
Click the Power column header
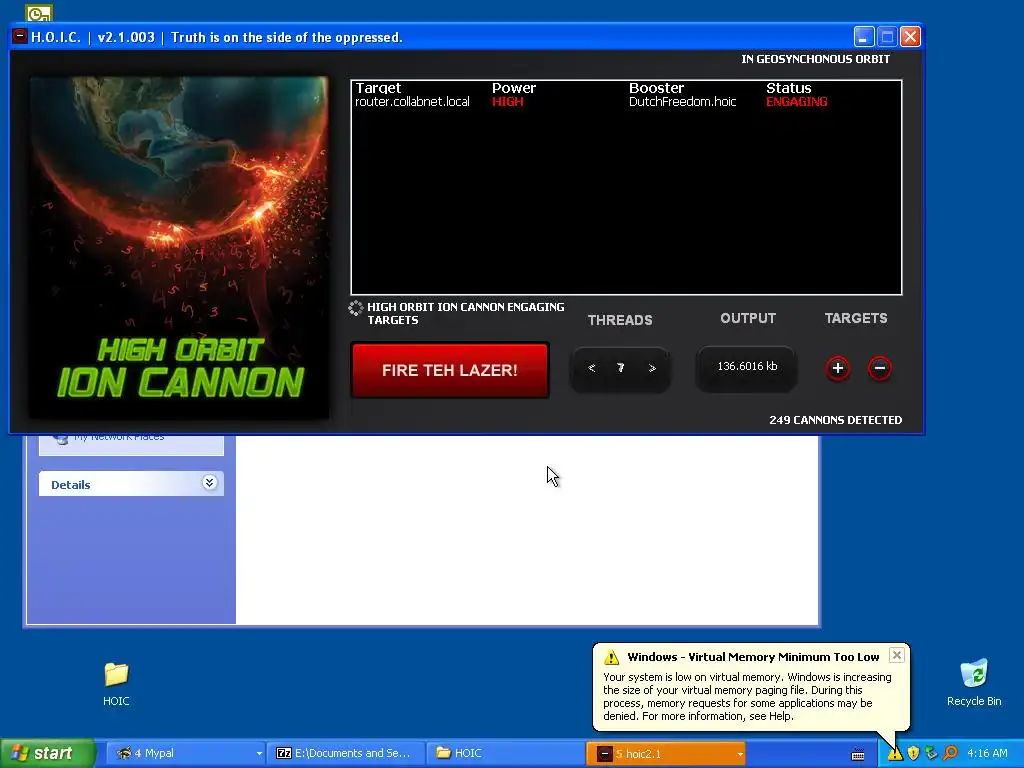(514, 88)
